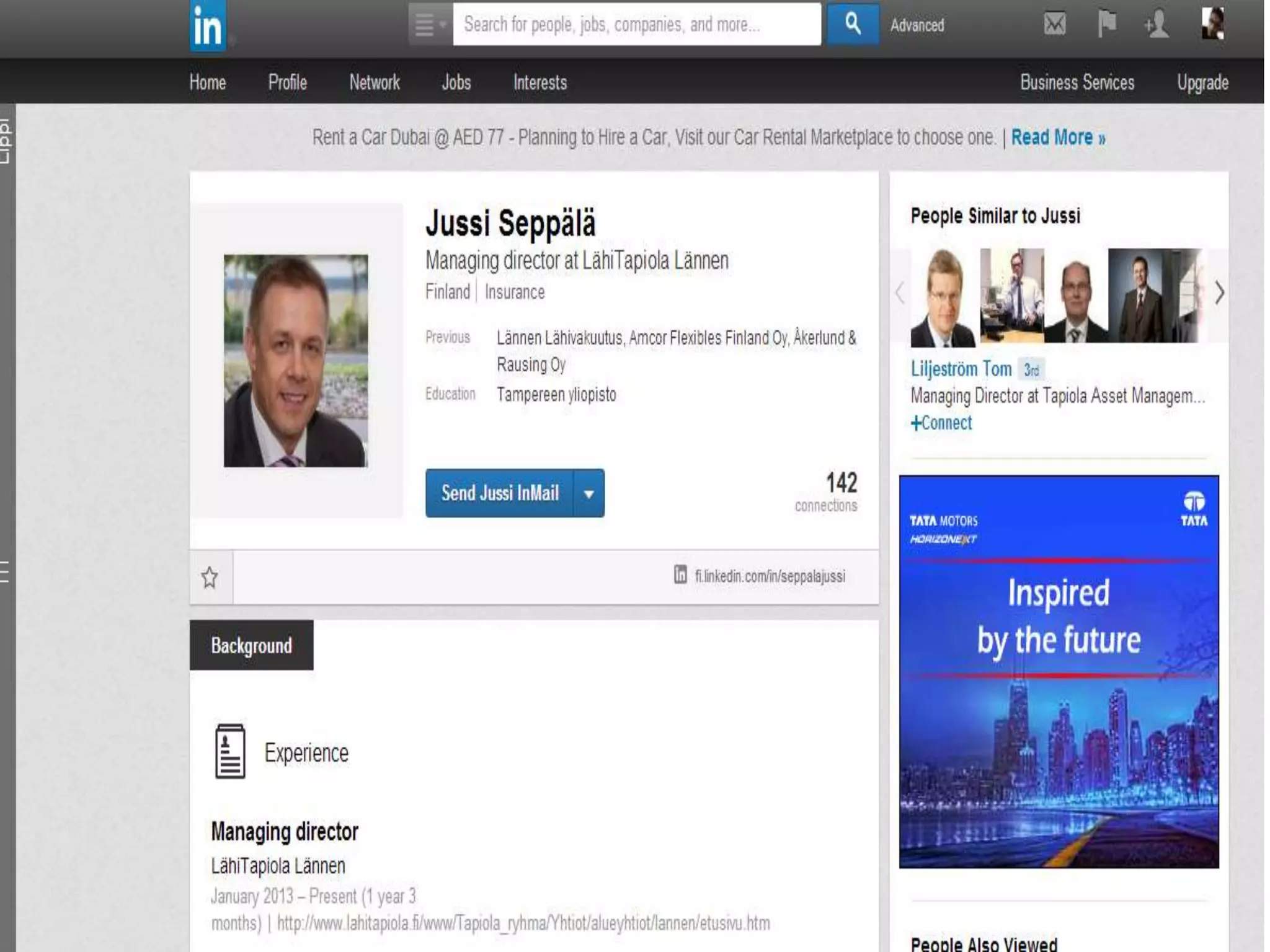The image size is (1270, 952).
Task: Click the Upgrade link
Action: (x=1203, y=82)
